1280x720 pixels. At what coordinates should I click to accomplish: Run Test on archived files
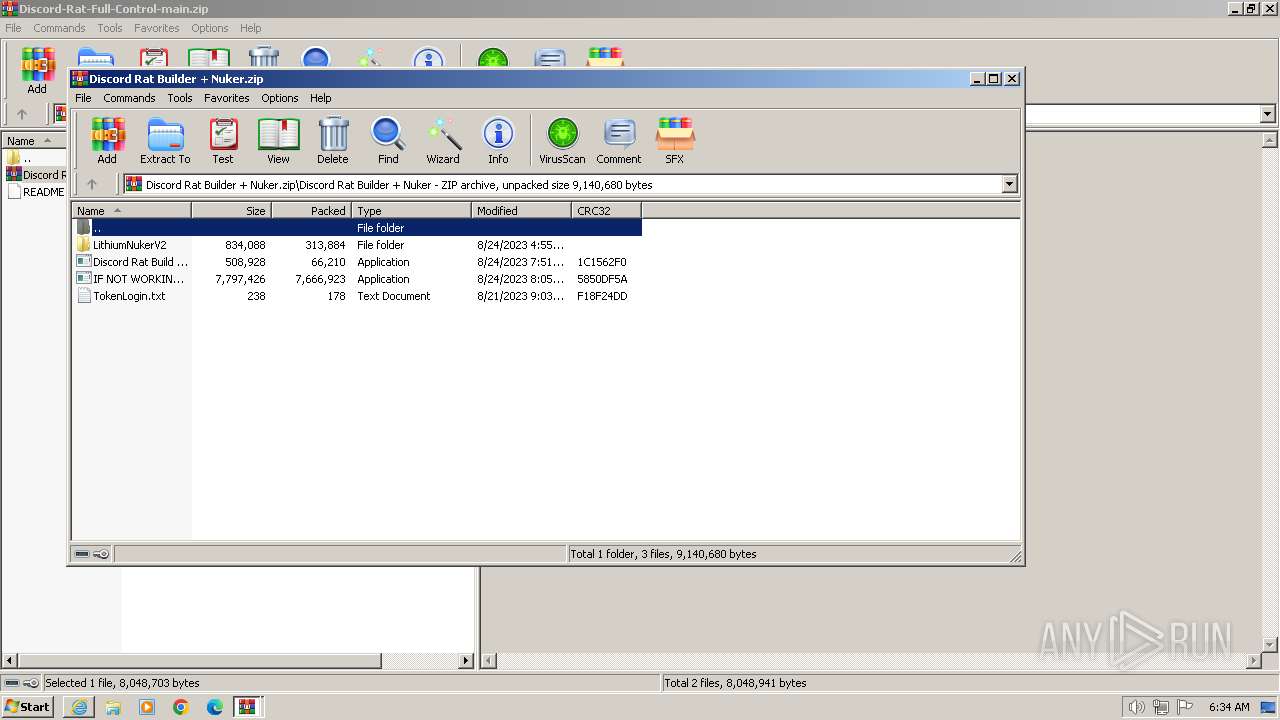[223, 140]
